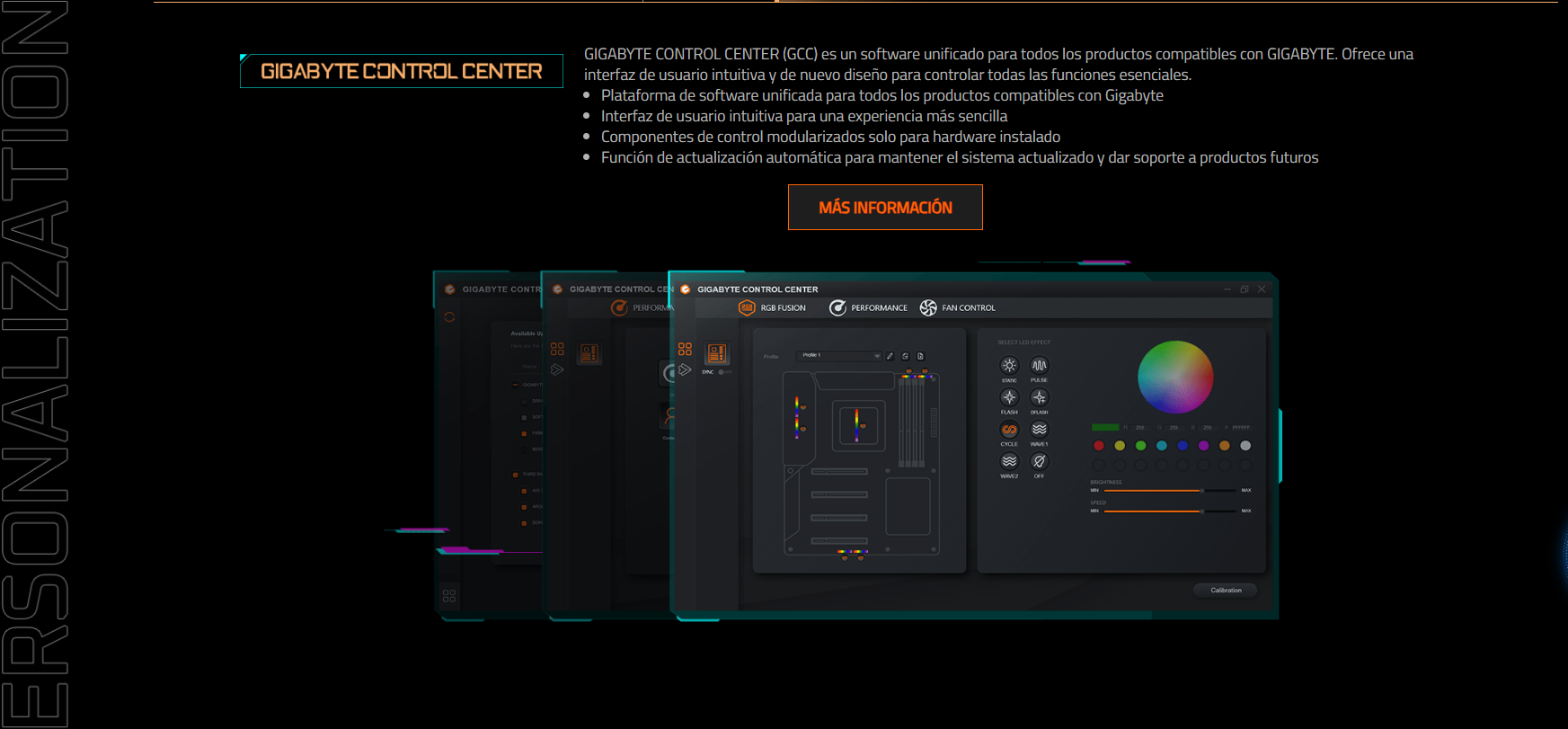Maximize the front Control Center window
Viewport: 1568px width, 729px height.
coord(1245,289)
